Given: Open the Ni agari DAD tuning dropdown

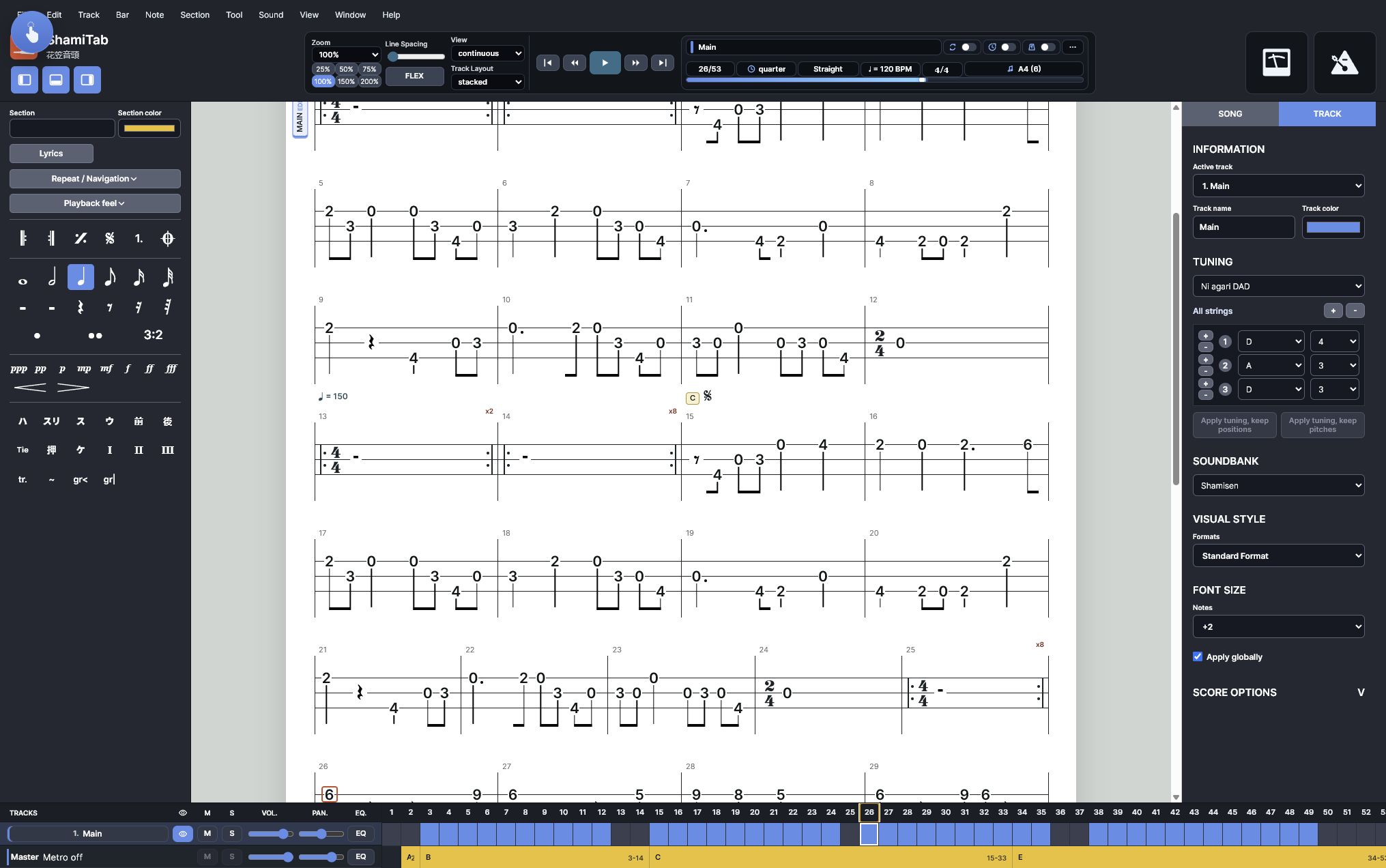Looking at the screenshot, I should pyautogui.click(x=1278, y=286).
